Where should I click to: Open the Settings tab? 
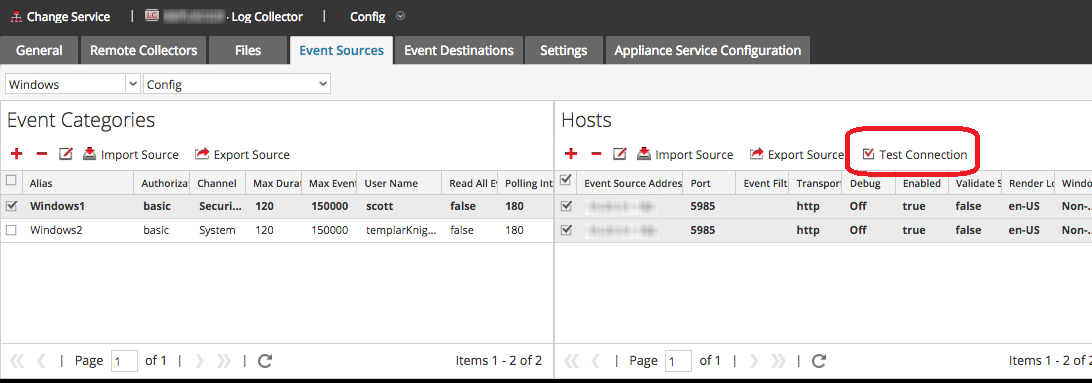(564, 50)
